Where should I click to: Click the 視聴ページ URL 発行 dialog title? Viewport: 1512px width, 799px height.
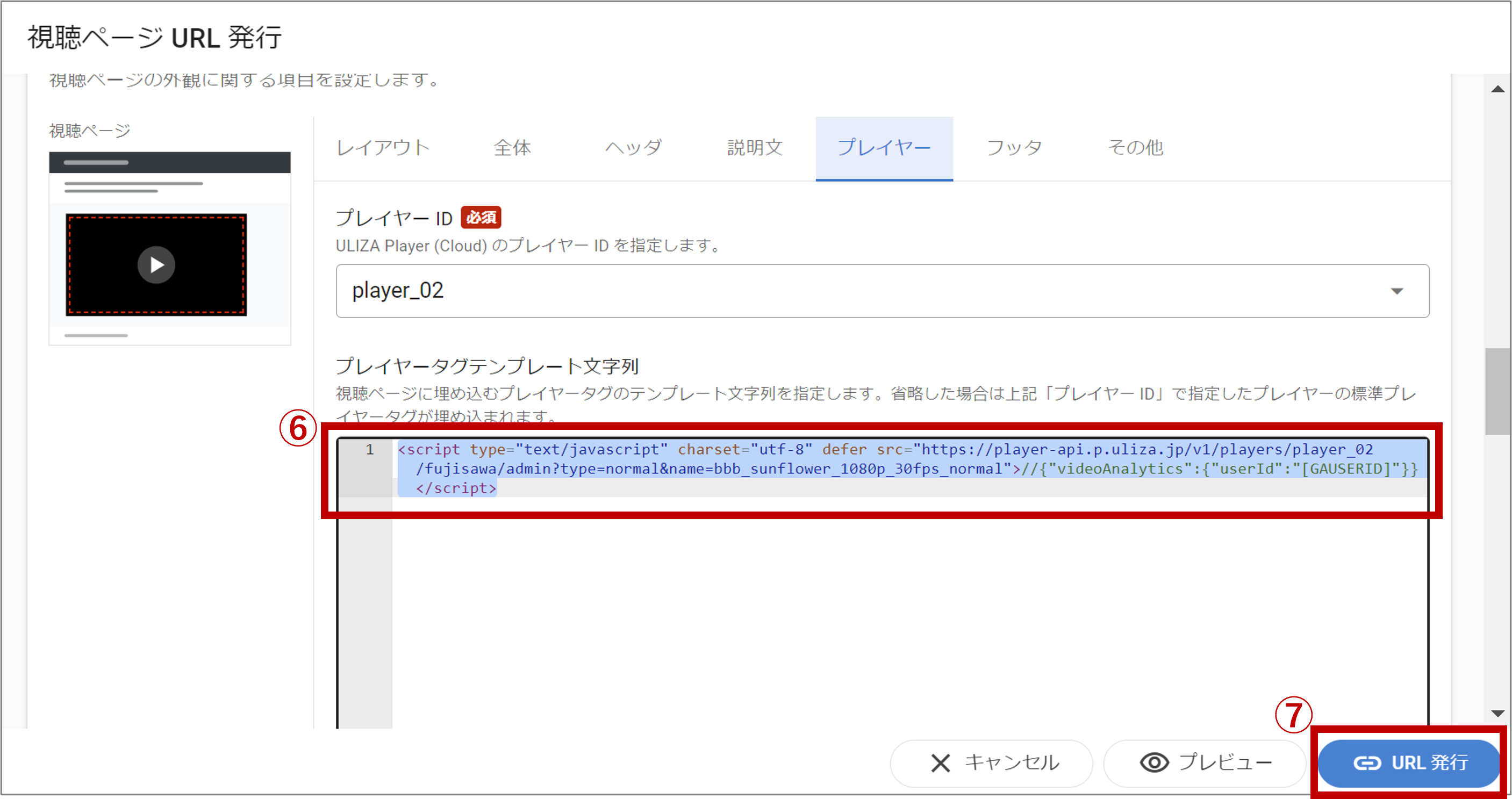pos(155,38)
